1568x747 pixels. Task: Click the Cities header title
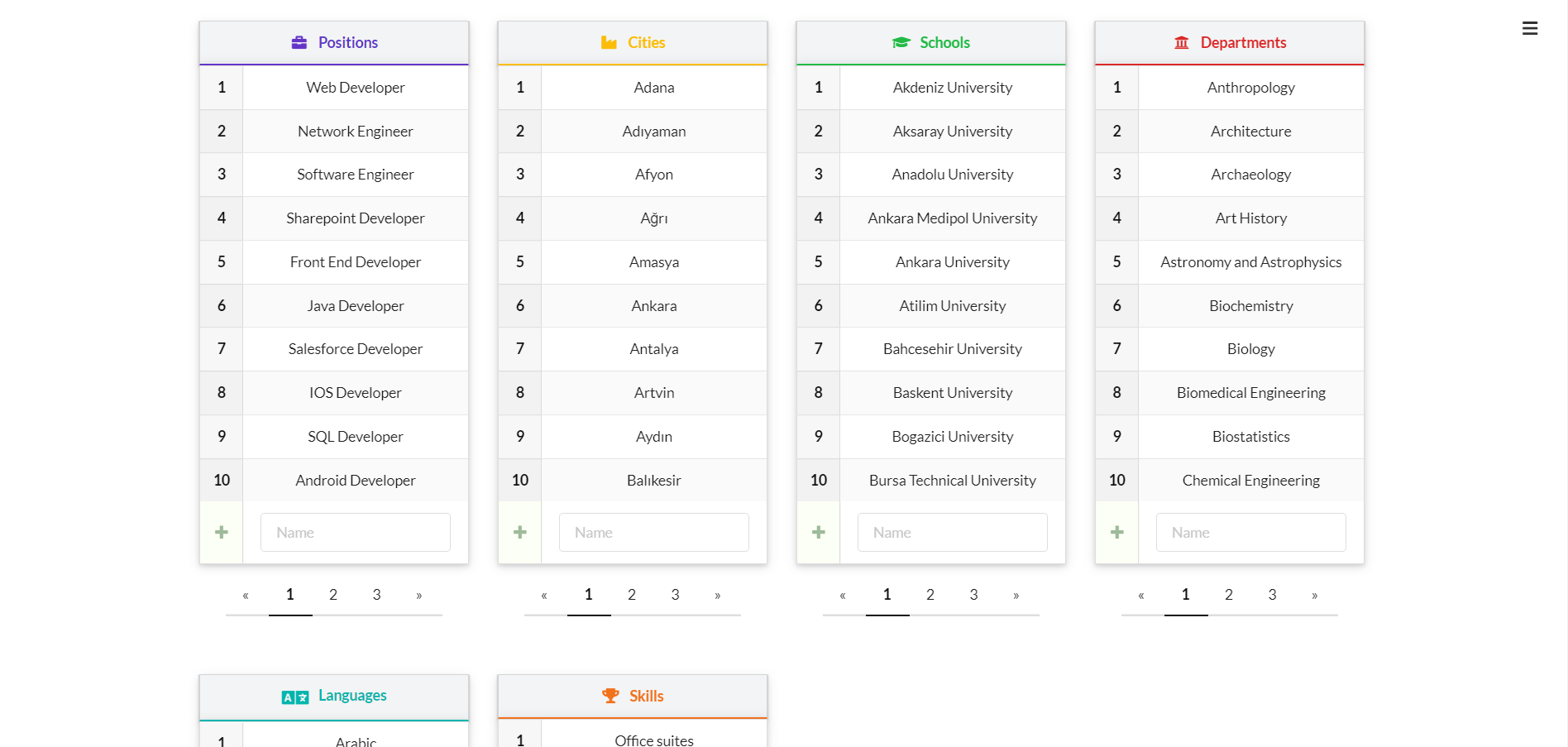click(647, 42)
